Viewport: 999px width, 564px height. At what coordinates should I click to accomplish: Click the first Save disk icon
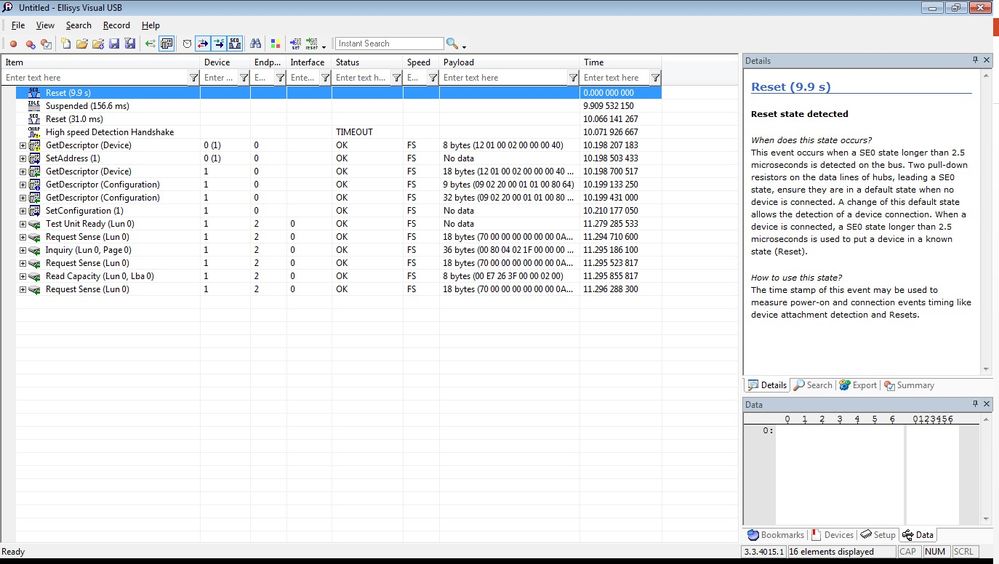[114, 43]
